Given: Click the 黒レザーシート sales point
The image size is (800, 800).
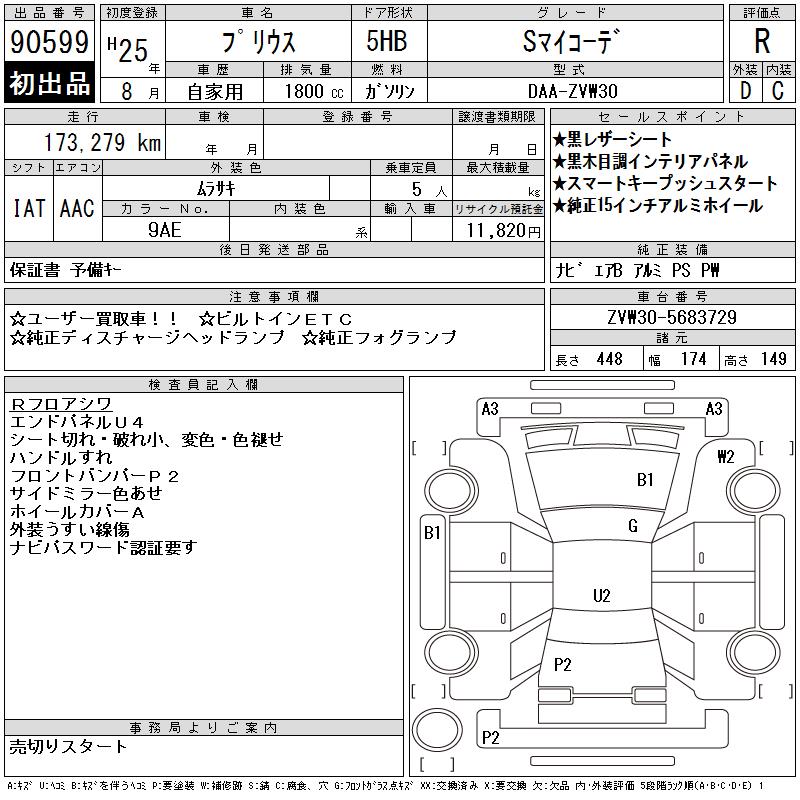Looking at the screenshot, I should point(612,139).
